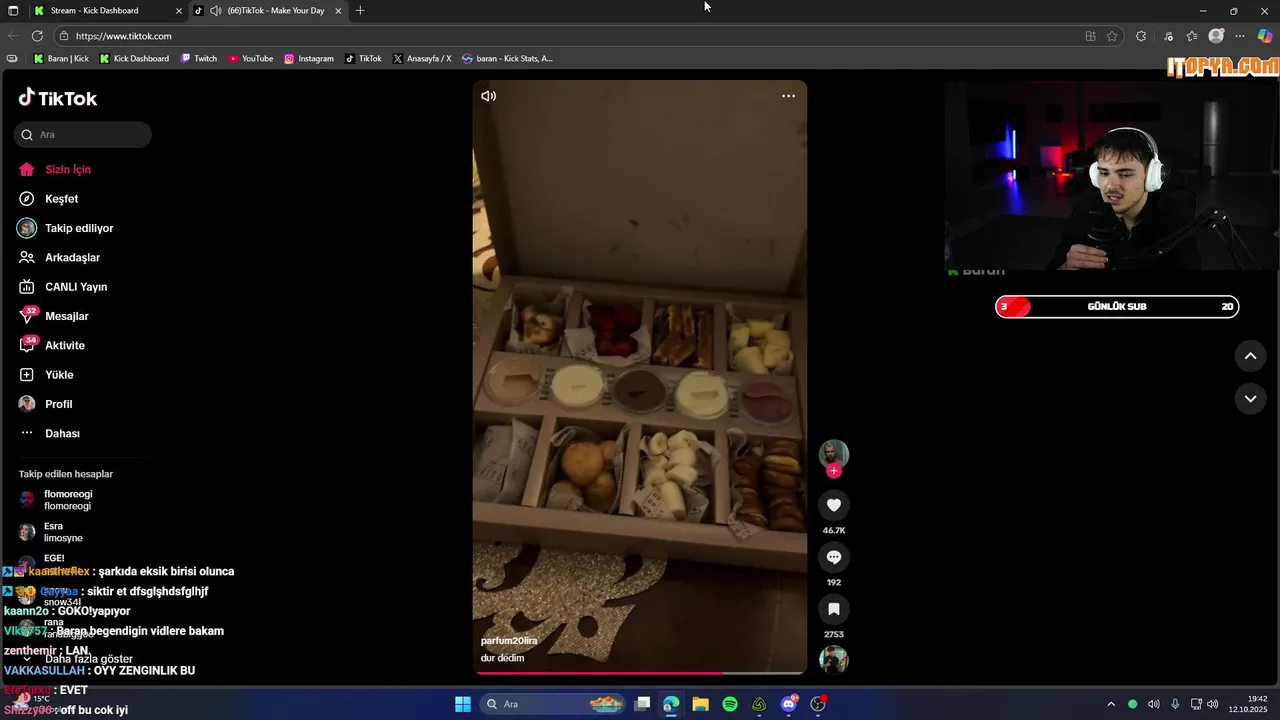Open the sound disc thumbnail below bookmarks
Screen dimensions: 1280x720
[x=834, y=660]
